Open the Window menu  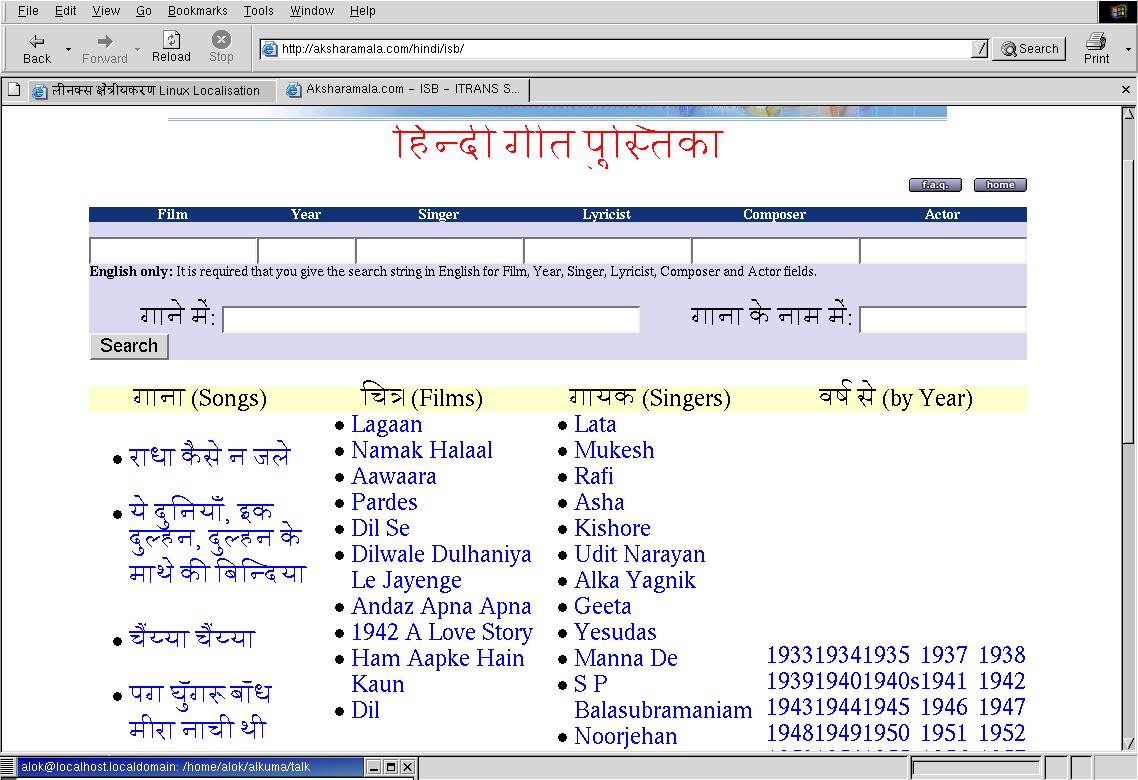point(312,11)
